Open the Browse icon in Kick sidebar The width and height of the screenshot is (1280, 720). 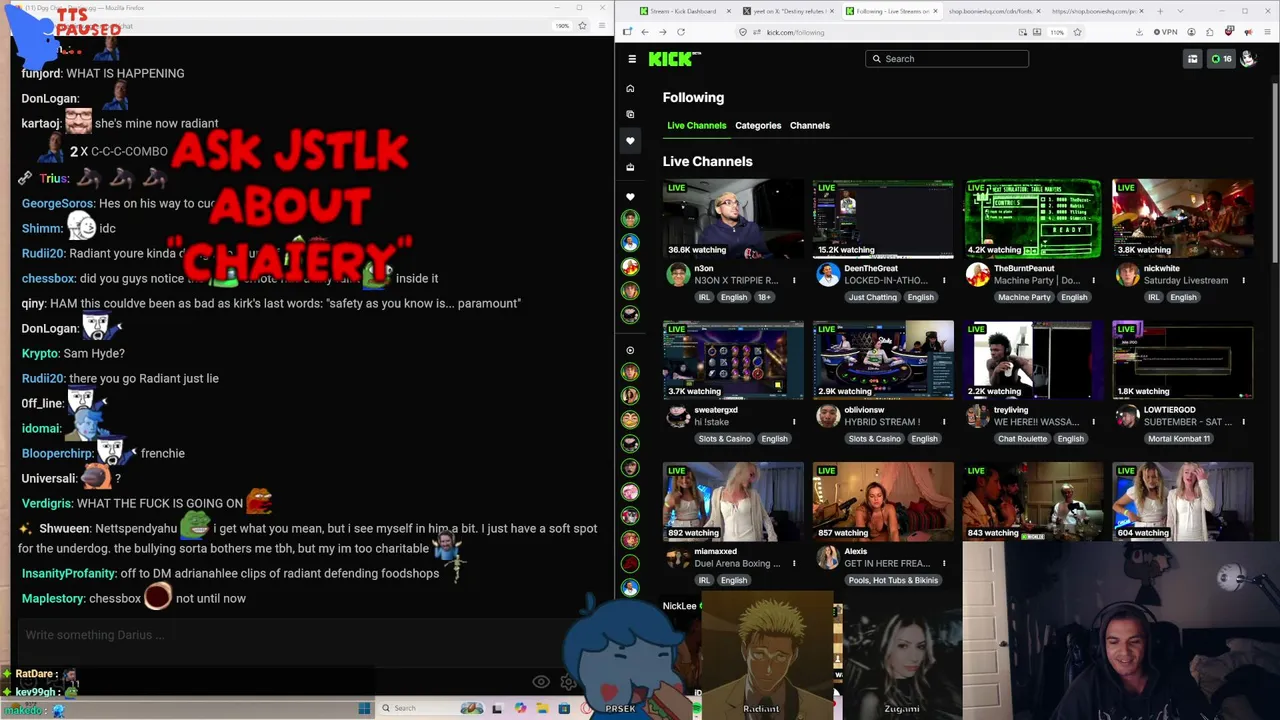[x=630, y=114]
